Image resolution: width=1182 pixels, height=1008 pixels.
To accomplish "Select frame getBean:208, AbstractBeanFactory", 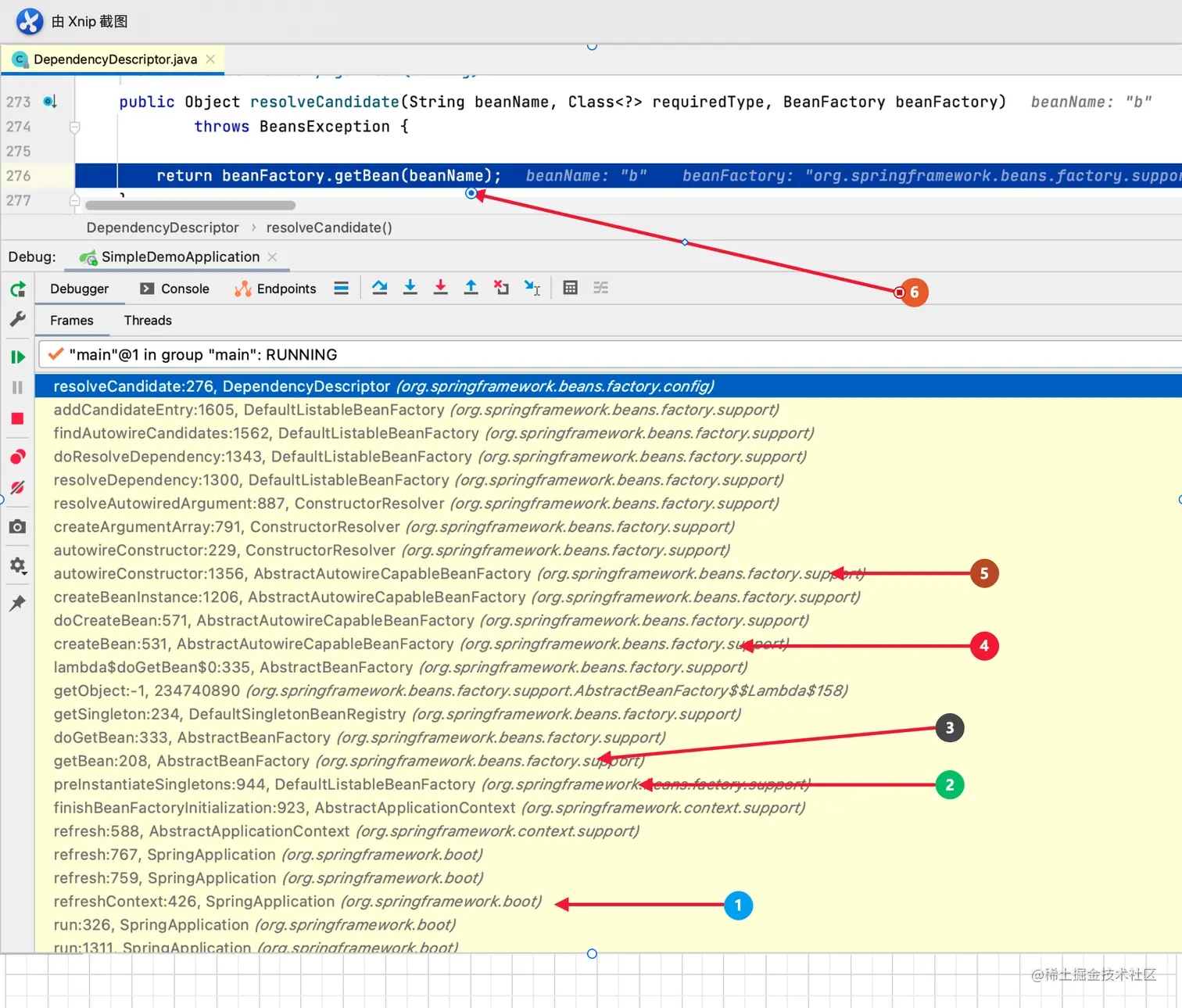I will [x=608, y=762].
